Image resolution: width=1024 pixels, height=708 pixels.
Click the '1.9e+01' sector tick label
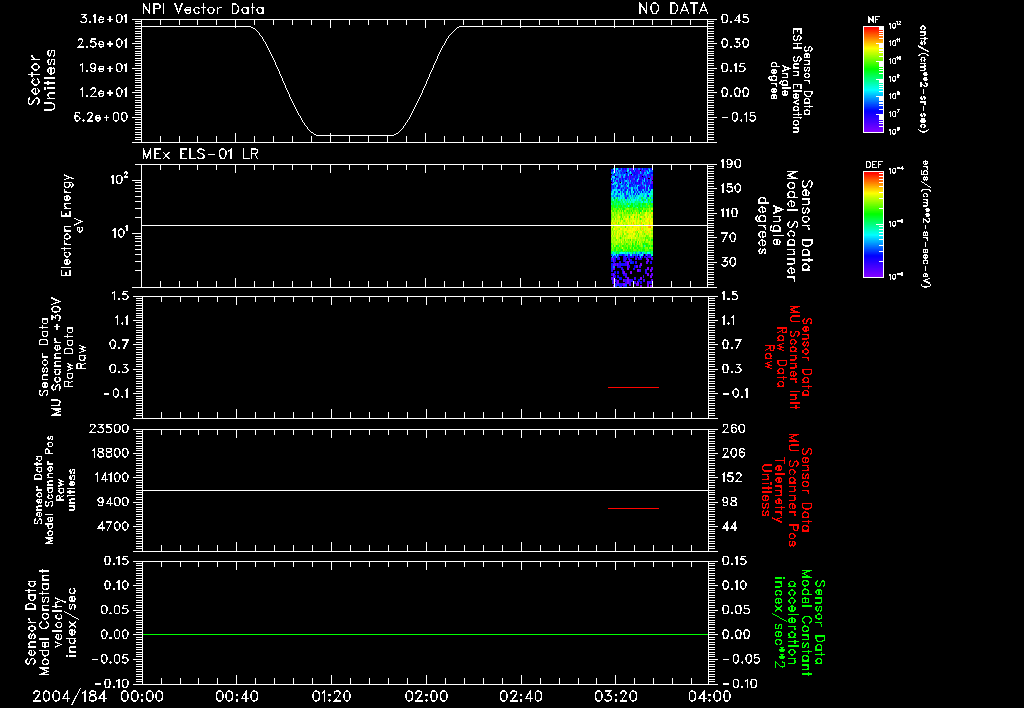pos(104,68)
